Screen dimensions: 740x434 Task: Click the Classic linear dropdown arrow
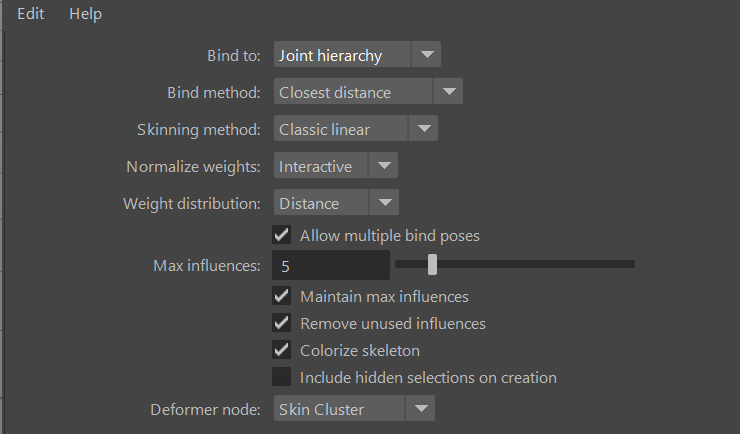point(424,129)
